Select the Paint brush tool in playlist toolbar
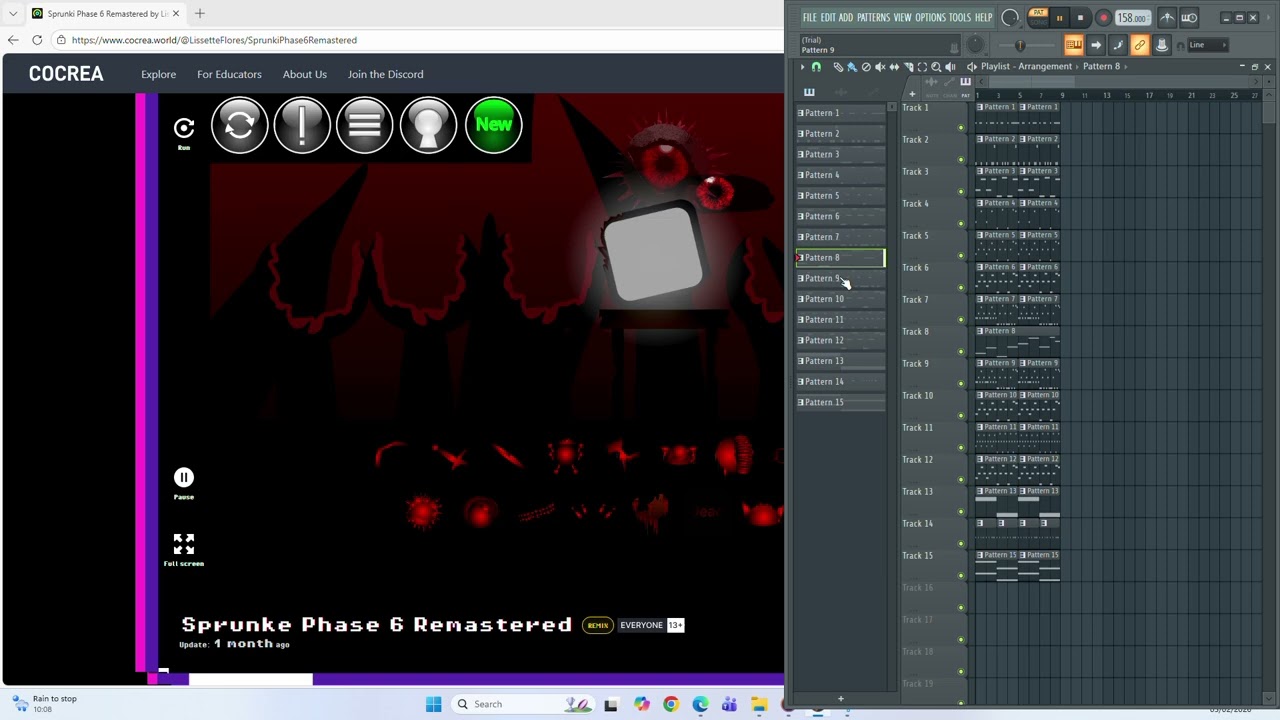Viewport: 1280px width, 720px height. (x=852, y=67)
